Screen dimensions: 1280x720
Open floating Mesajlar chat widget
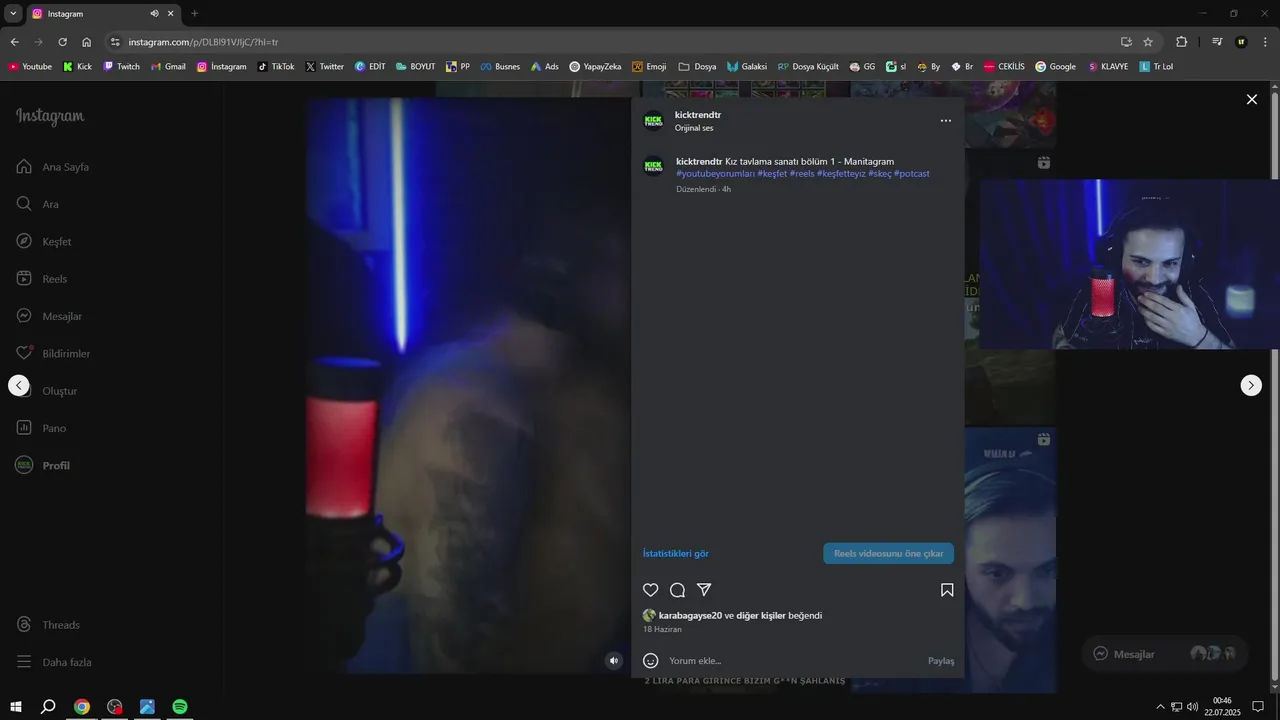[1165, 654]
